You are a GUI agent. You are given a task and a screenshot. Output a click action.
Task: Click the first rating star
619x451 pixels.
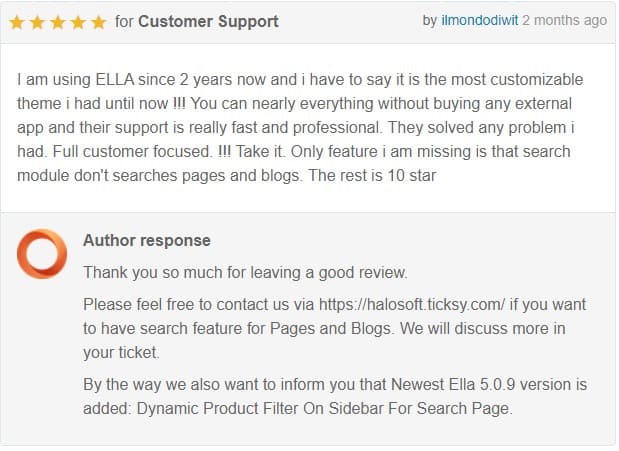click(x=17, y=23)
